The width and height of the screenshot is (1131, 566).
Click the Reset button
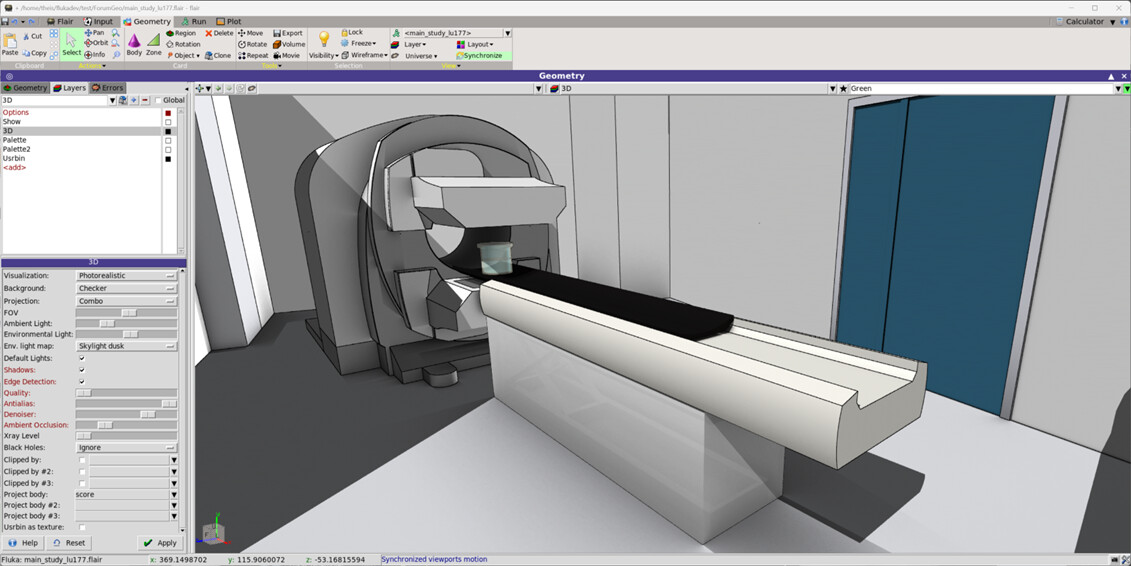point(69,543)
